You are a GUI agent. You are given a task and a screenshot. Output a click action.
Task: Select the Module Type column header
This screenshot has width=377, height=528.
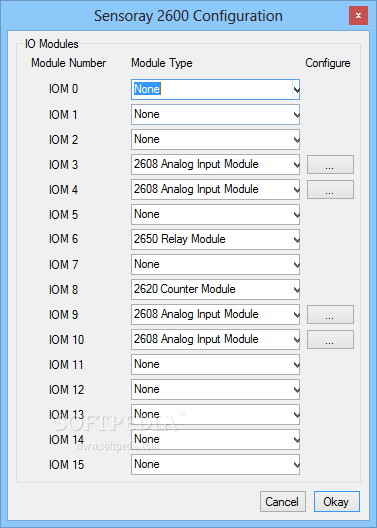coord(162,63)
